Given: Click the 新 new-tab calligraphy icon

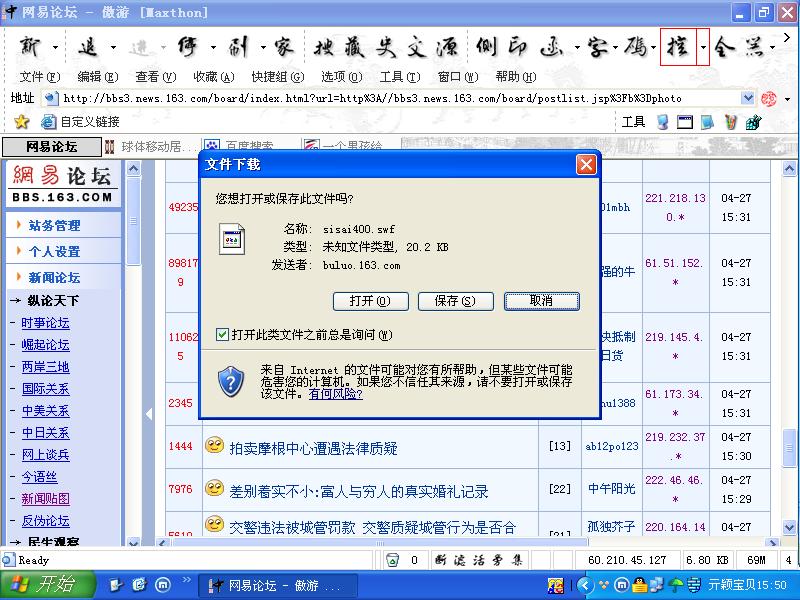Looking at the screenshot, I should [31, 47].
